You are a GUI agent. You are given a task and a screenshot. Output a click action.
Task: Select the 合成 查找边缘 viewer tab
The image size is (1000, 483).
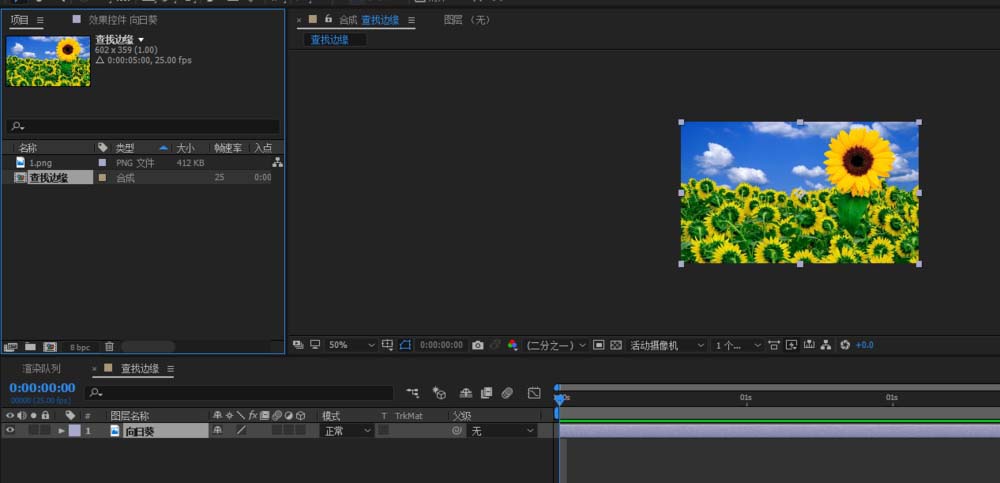point(369,20)
